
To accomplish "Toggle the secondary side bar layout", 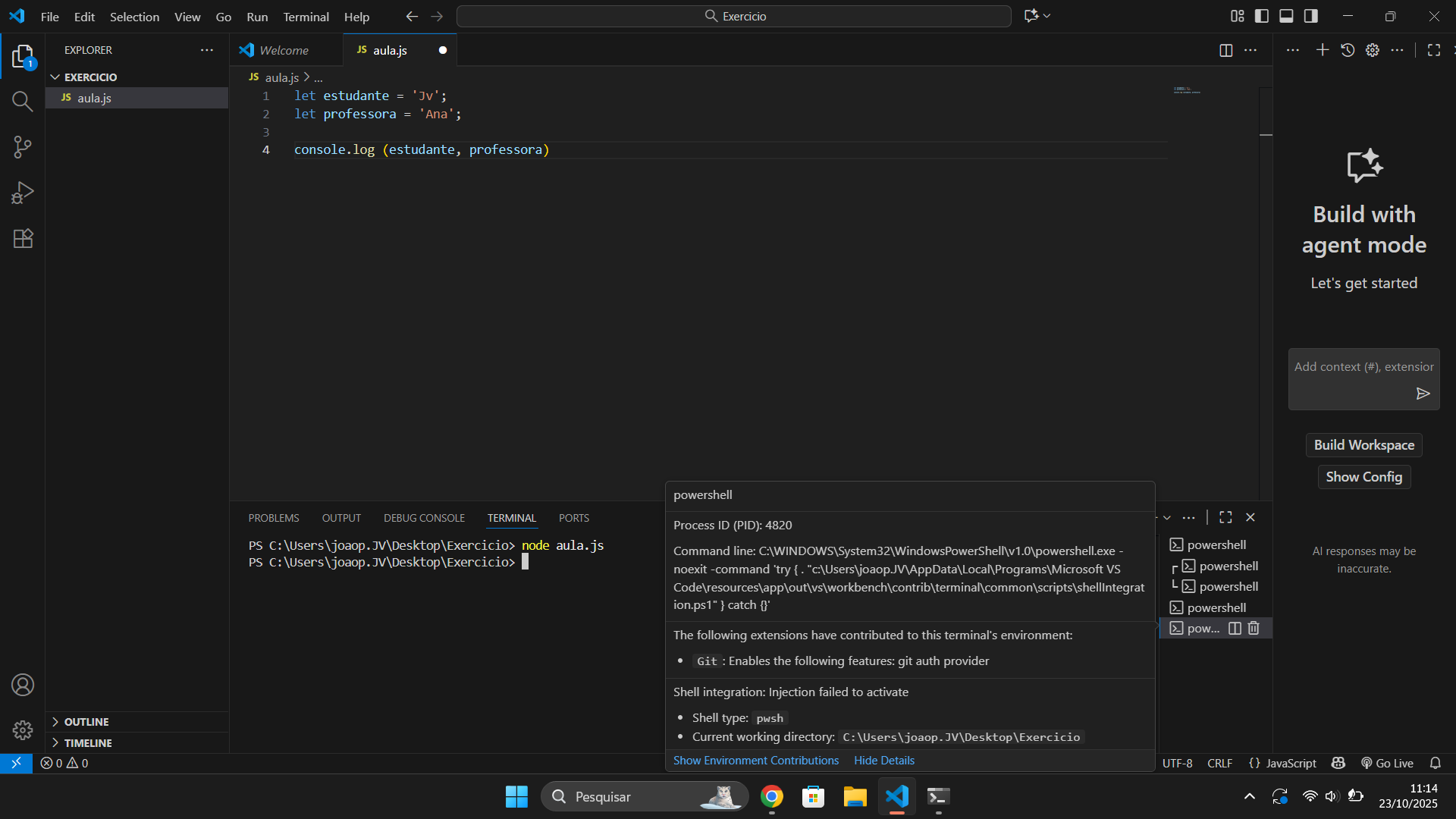I will coord(1311,16).
